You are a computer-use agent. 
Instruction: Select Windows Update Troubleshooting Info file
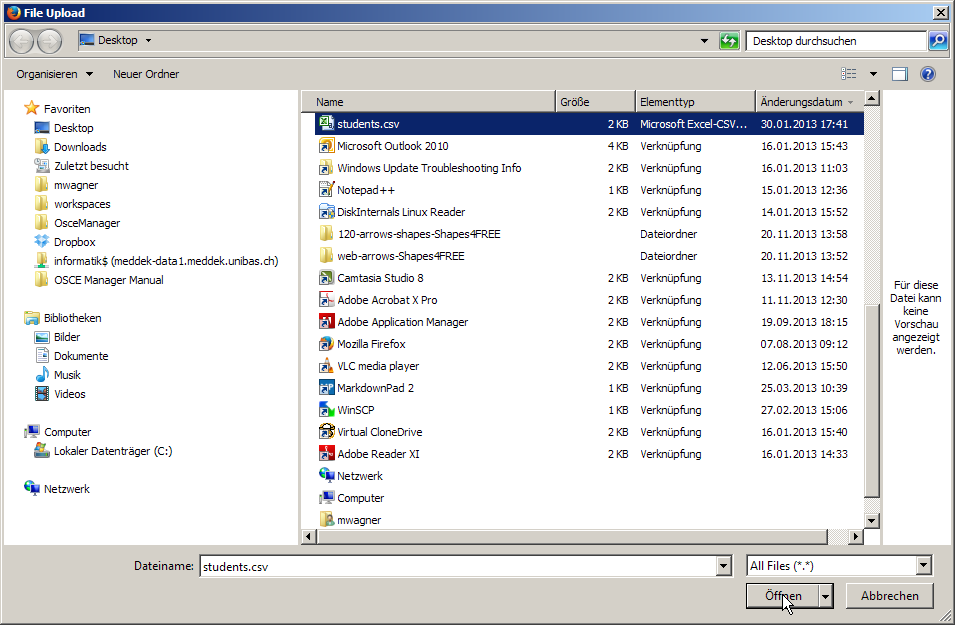pyautogui.click(x=589, y=168)
